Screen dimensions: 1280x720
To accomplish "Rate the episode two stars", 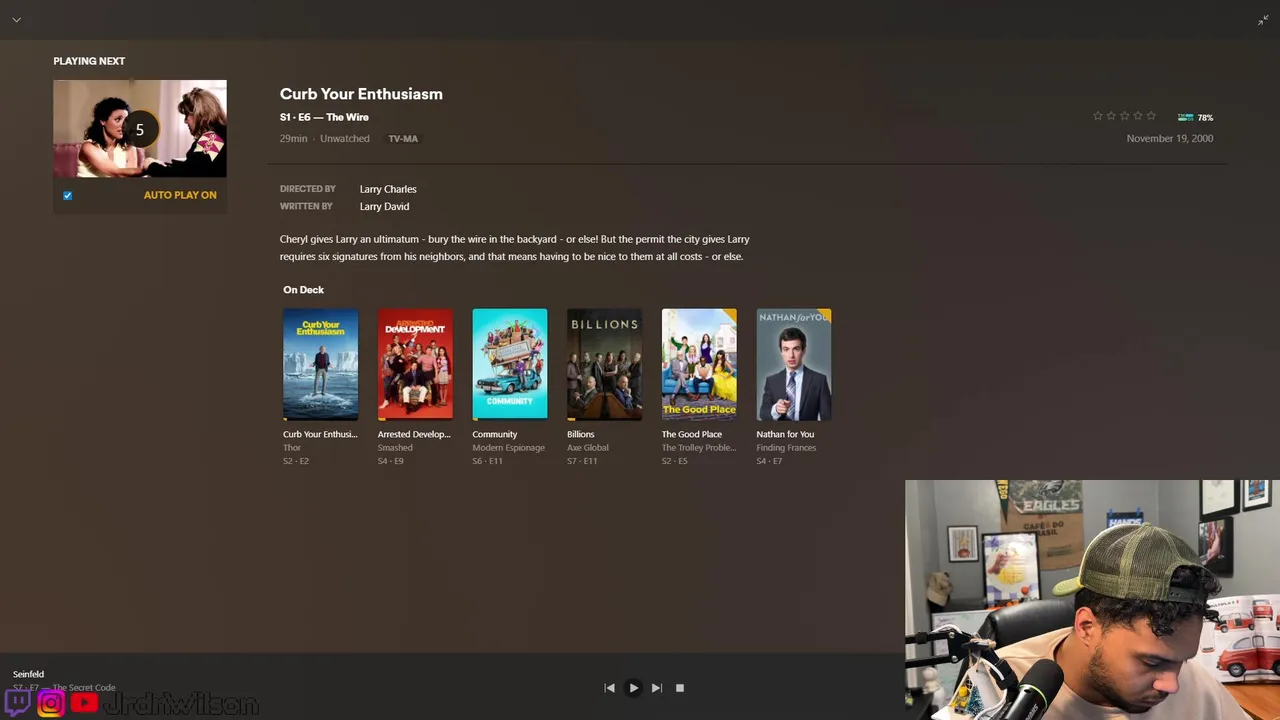I will (x=1111, y=116).
